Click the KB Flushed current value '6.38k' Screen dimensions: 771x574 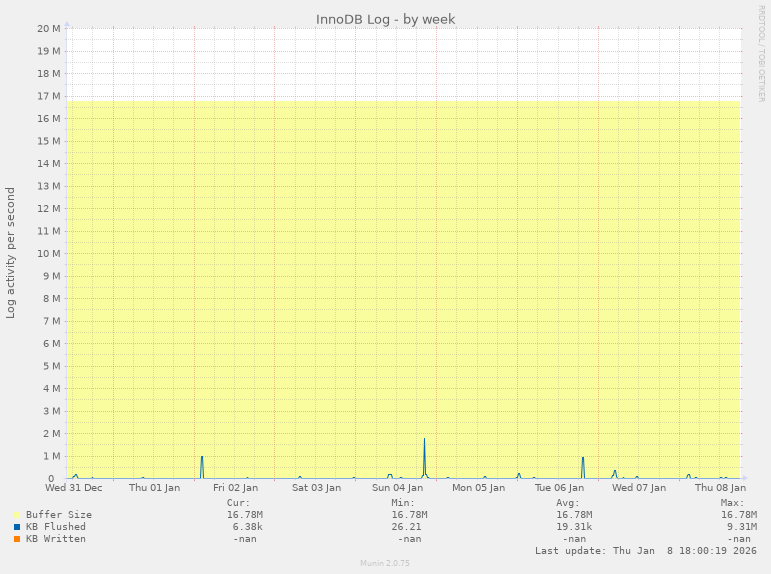[x=248, y=527]
